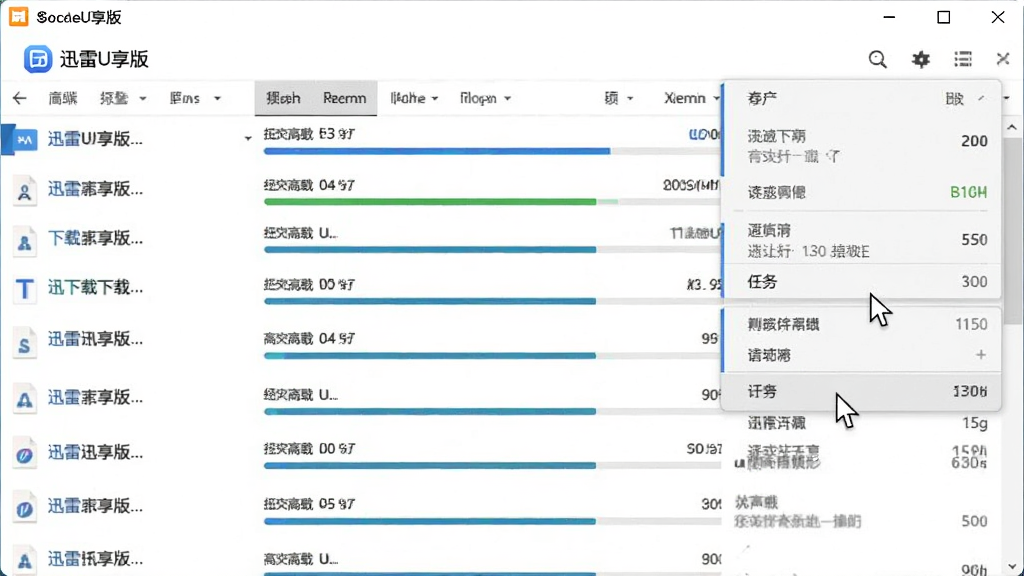This screenshot has width=1024, height=576.
Task: Select 读蕊锕偎 B1GH menu entry
Action: click(x=861, y=193)
